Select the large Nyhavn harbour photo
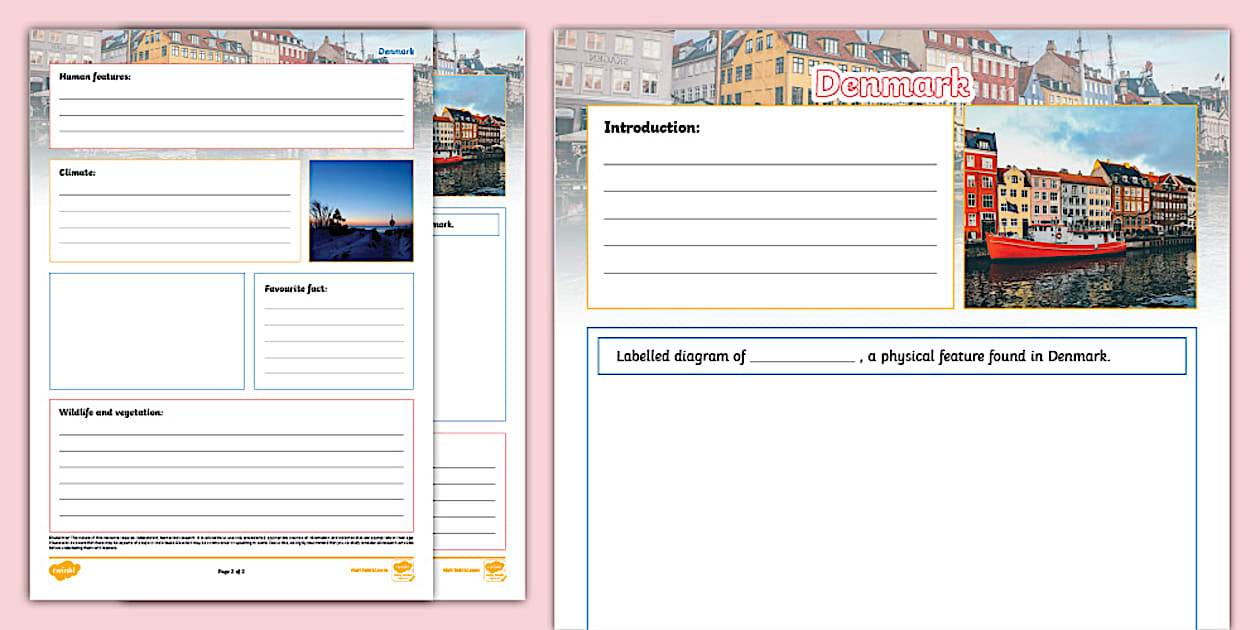 [1080, 207]
